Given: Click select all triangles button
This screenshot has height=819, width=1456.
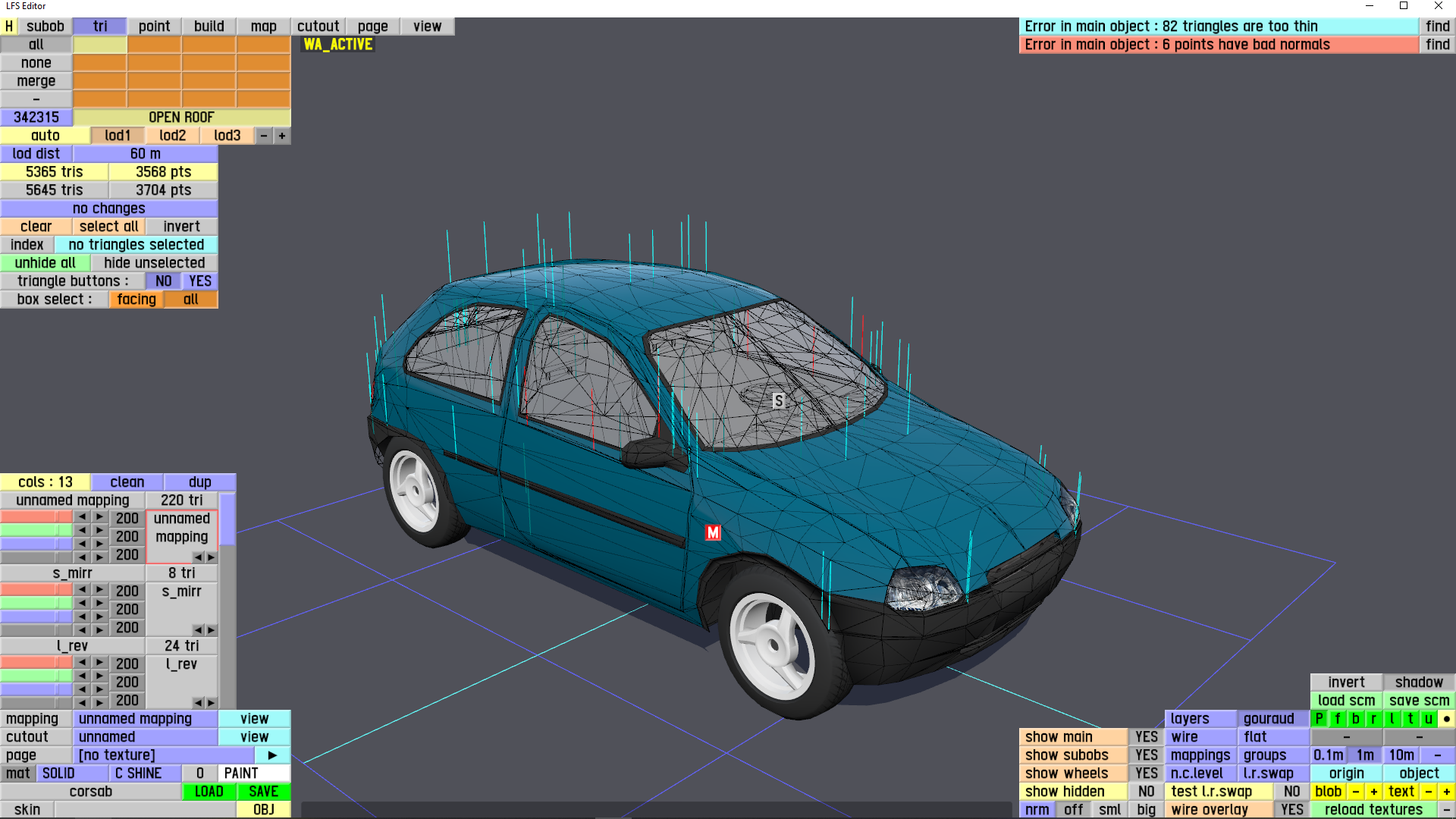Looking at the screenshot, I should point(108,227).
